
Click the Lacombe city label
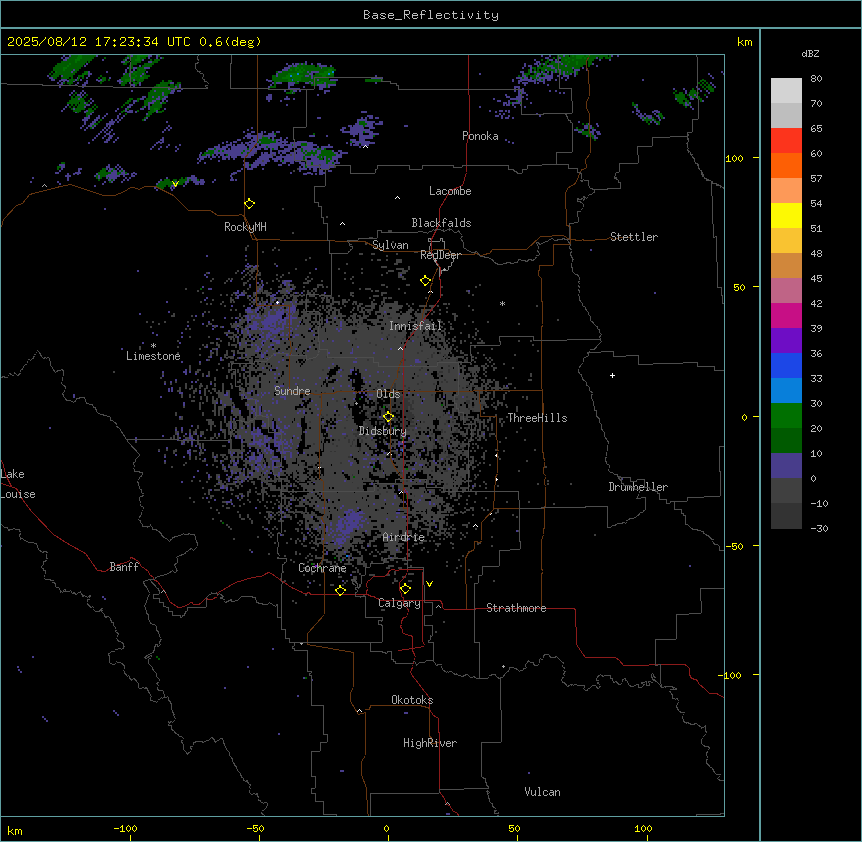[450, 191]
